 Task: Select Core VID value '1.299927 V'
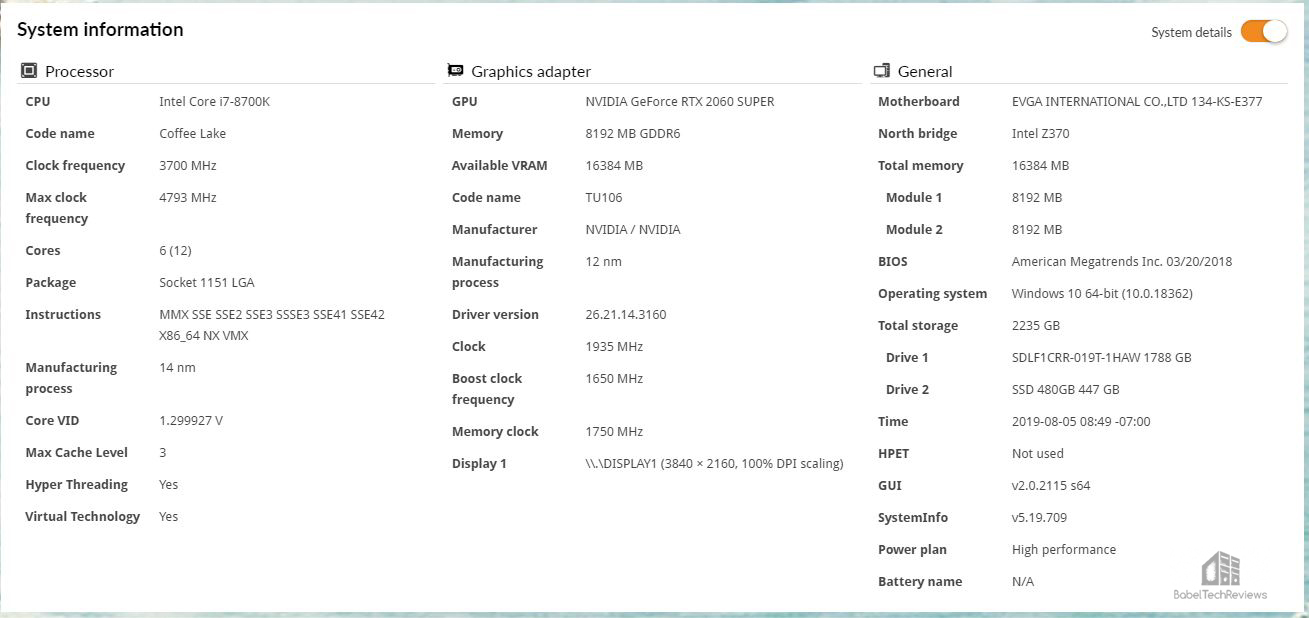tap(191, 420)
